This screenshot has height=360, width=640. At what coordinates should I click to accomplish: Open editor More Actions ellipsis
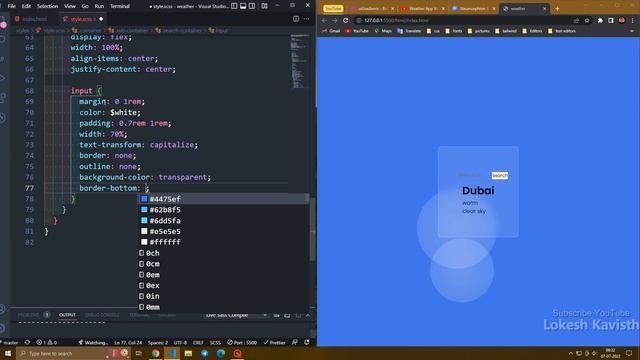click(306, 19)
